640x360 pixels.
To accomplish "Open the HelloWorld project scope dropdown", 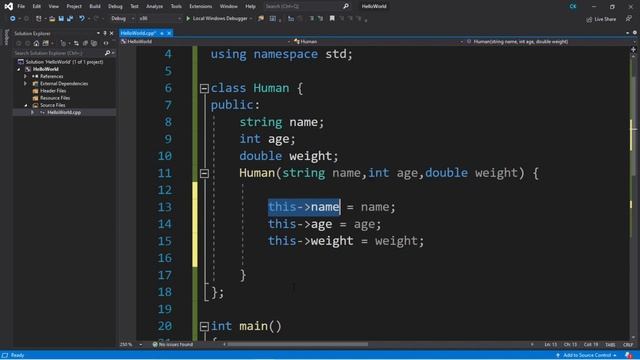I will (x=205, y=42).
